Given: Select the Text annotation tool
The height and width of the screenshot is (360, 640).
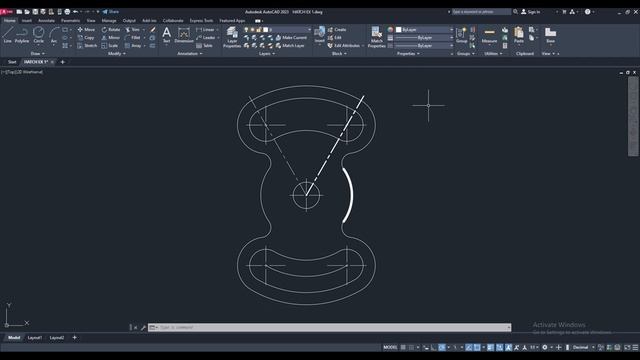Looking at the screenshot, I should click(166, 35).
